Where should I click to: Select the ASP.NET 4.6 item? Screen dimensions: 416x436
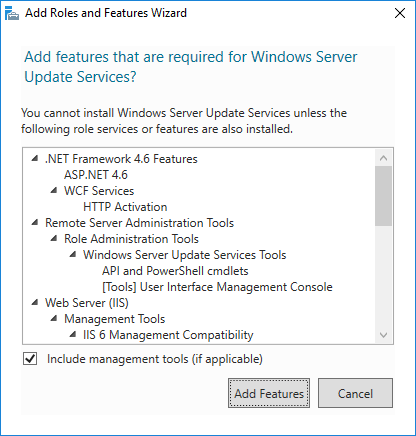click(x=96, y=175)
